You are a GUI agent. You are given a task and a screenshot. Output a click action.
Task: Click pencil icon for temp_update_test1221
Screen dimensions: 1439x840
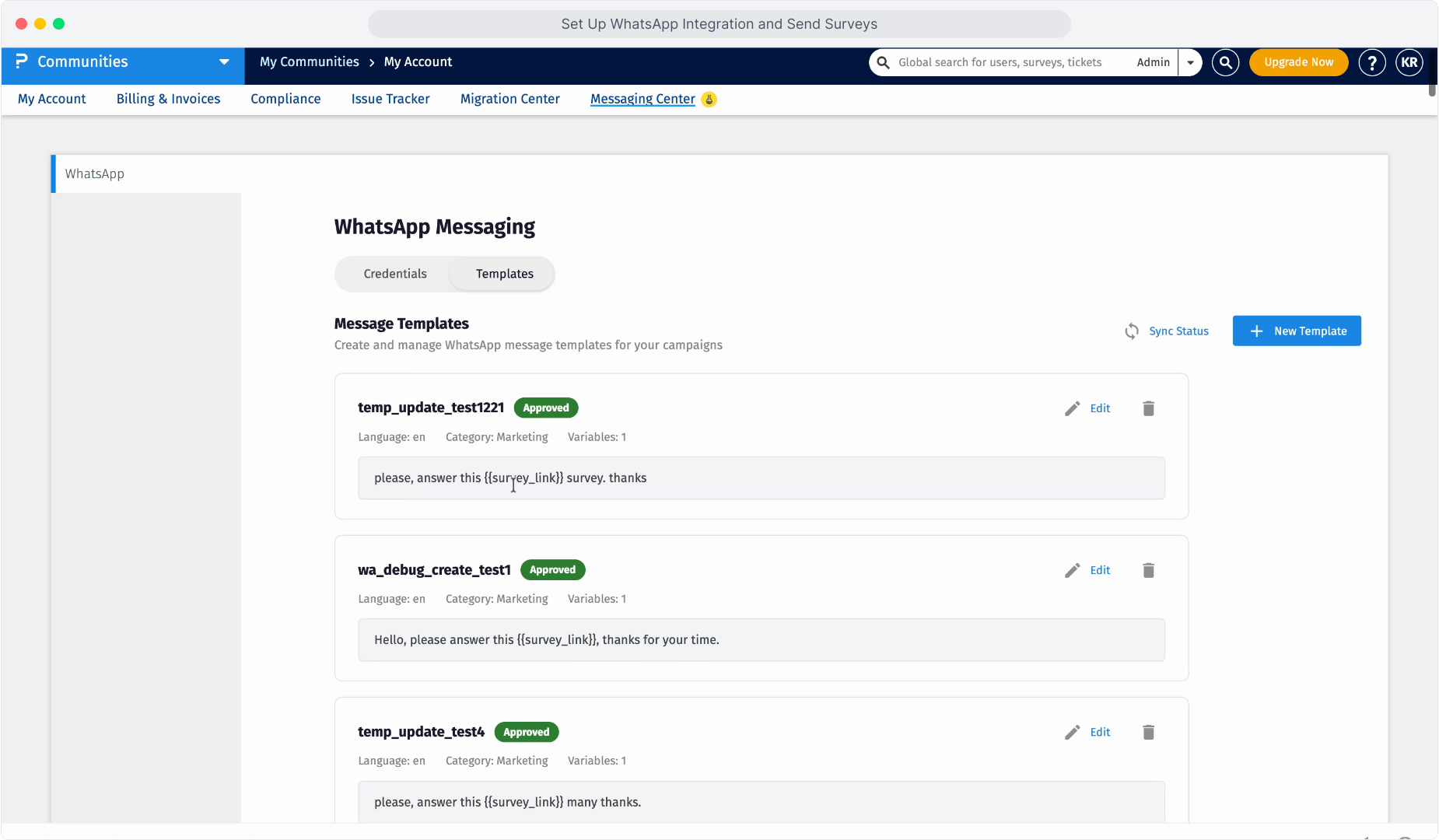1072,408
